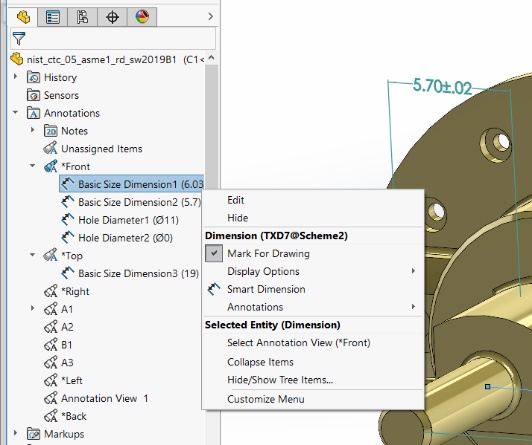Select the Unassigned Items tree label
This screenshot has height=445, width=532.
(101, 149)
